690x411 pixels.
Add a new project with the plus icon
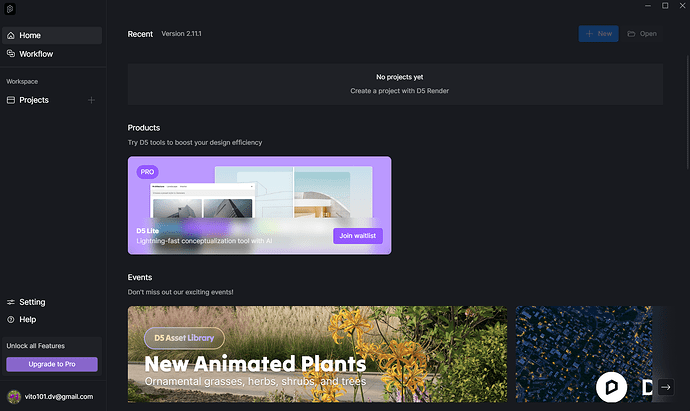pyautogui.click(x=92, y=100)
